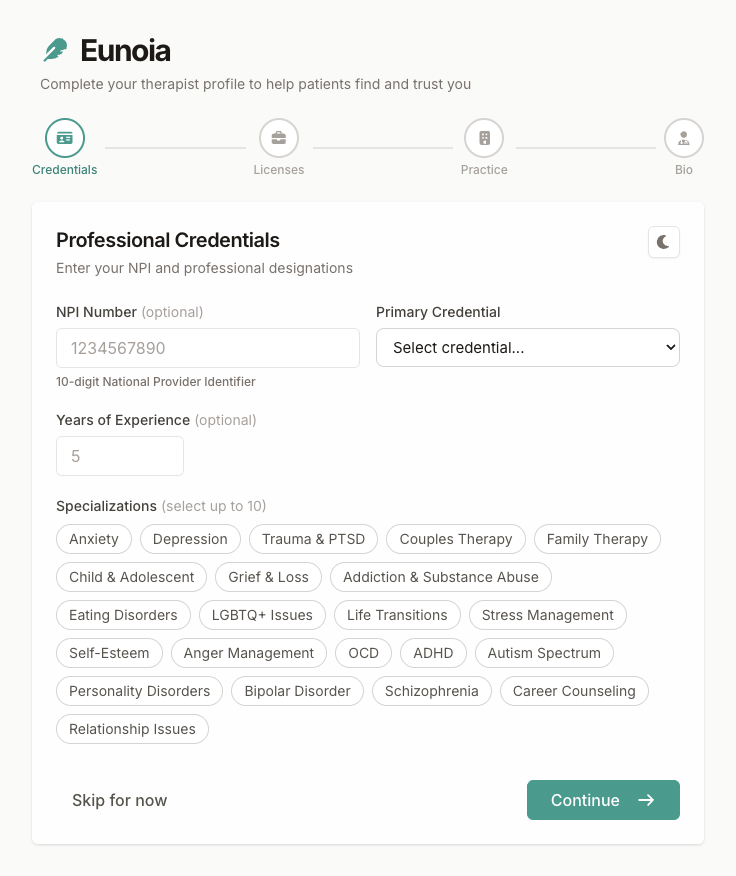Select the Depression specialization chip

pyautogui.click(x=190, y=539)
